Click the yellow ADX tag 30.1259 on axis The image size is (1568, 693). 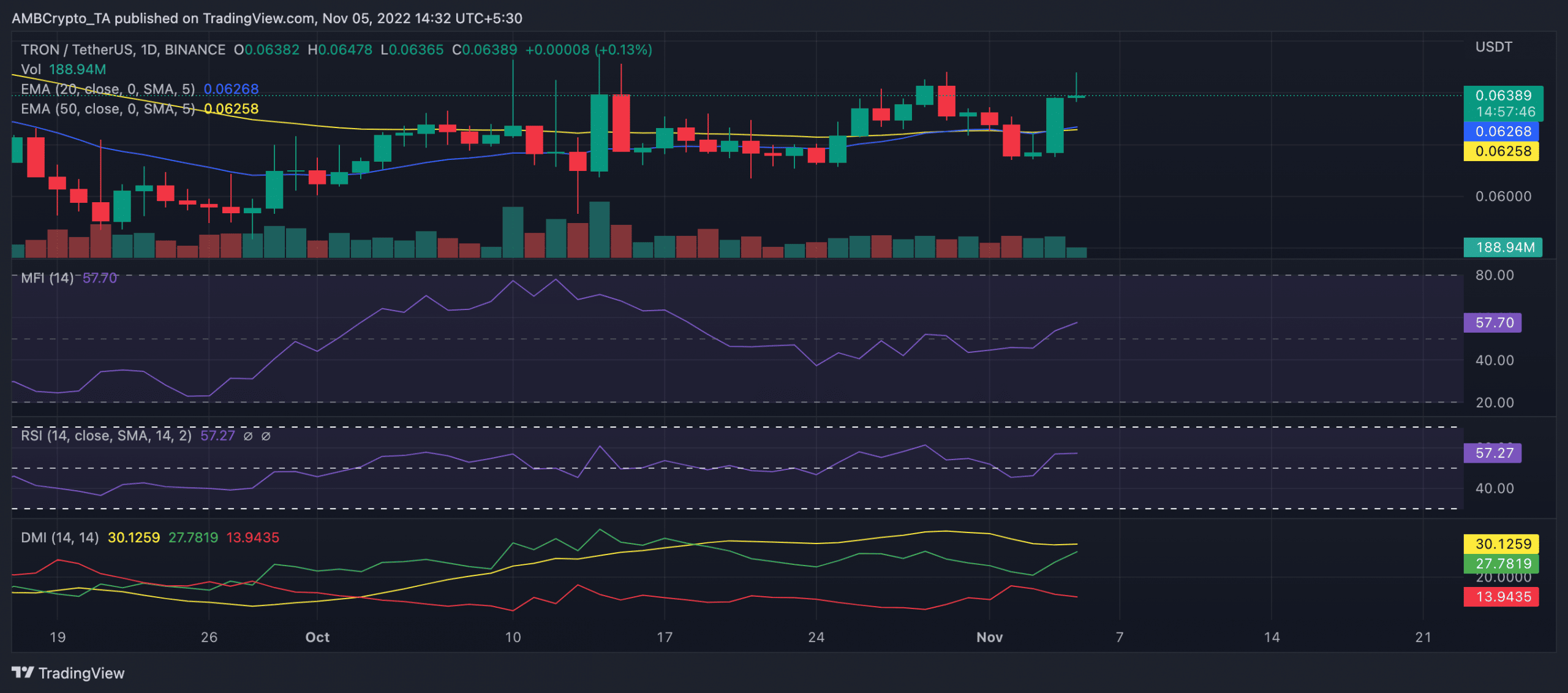pos(1501,544)
